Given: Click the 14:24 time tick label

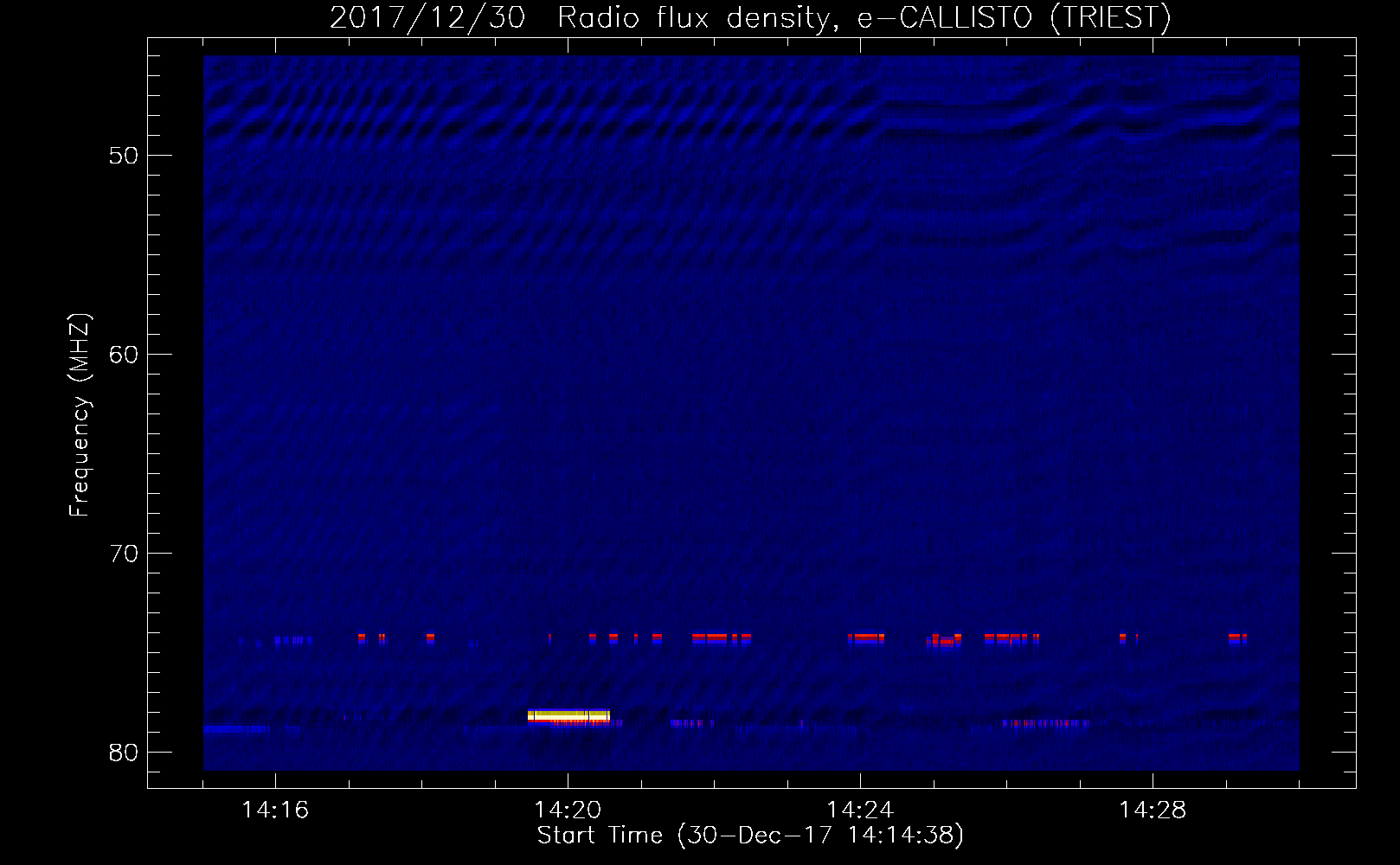Looking at the screenshot, I should click(x=860, y=810).
